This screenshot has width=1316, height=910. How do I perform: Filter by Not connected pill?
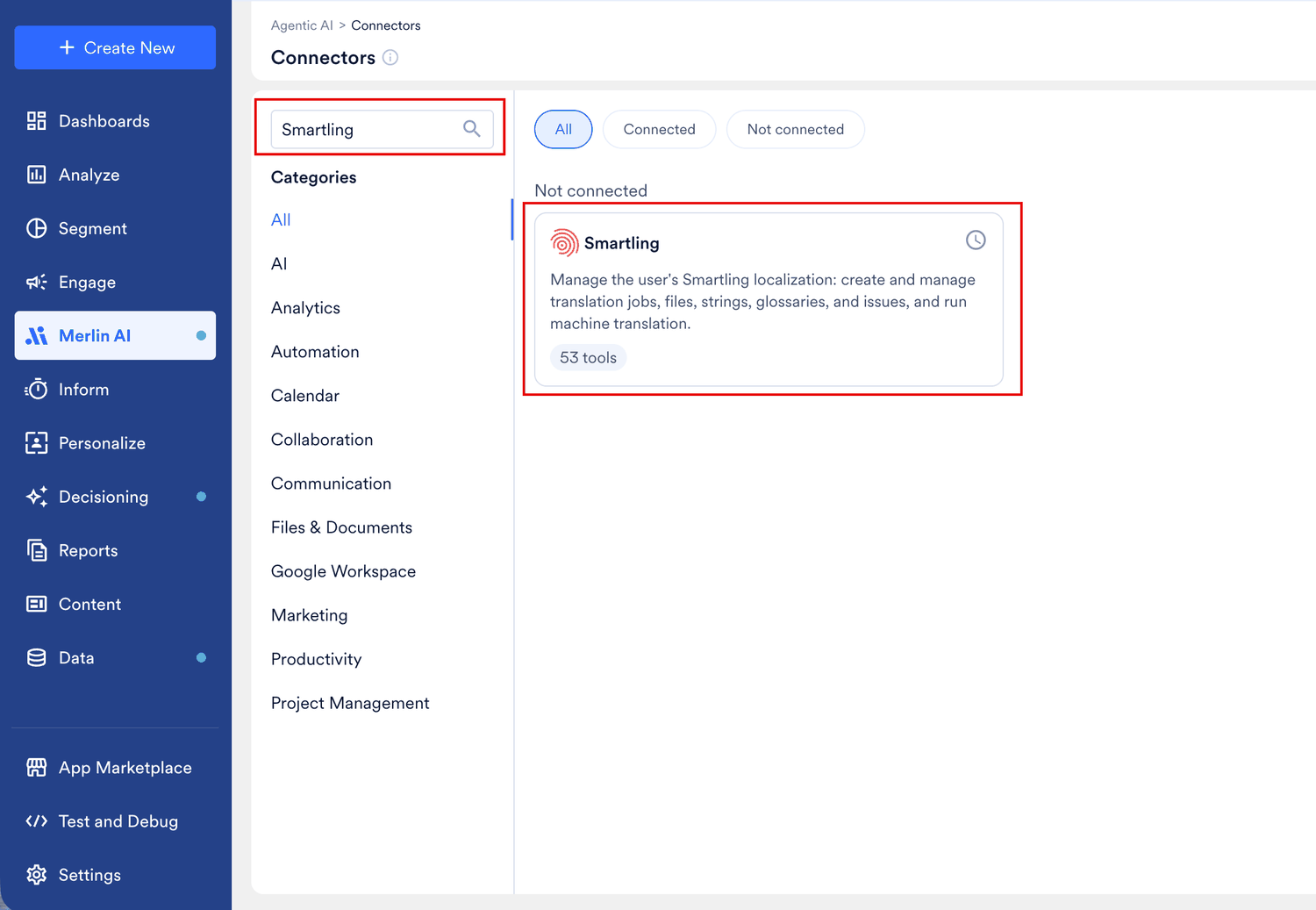(x=796, y=129)
